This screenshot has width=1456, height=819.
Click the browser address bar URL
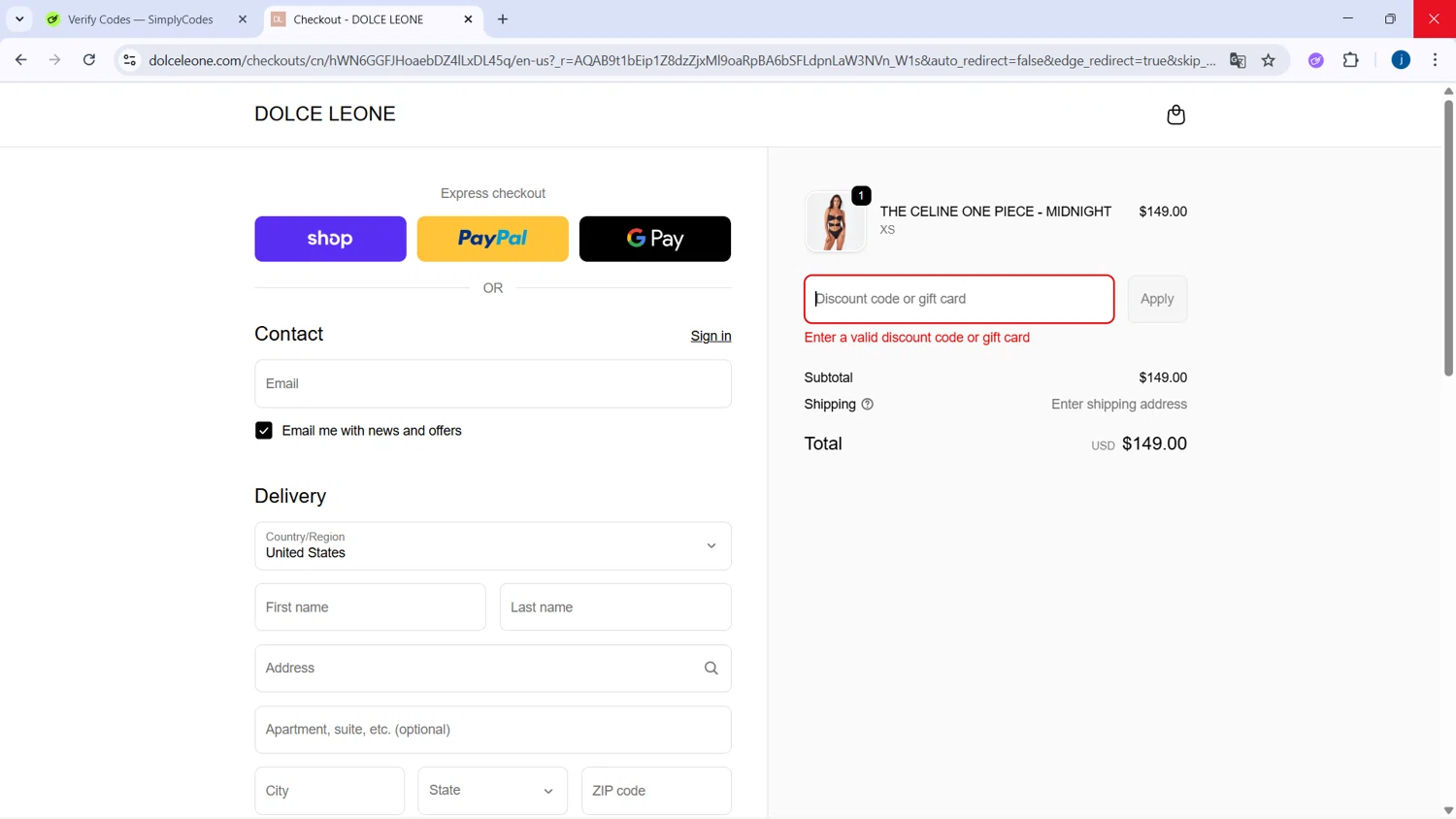pos(682,60)
